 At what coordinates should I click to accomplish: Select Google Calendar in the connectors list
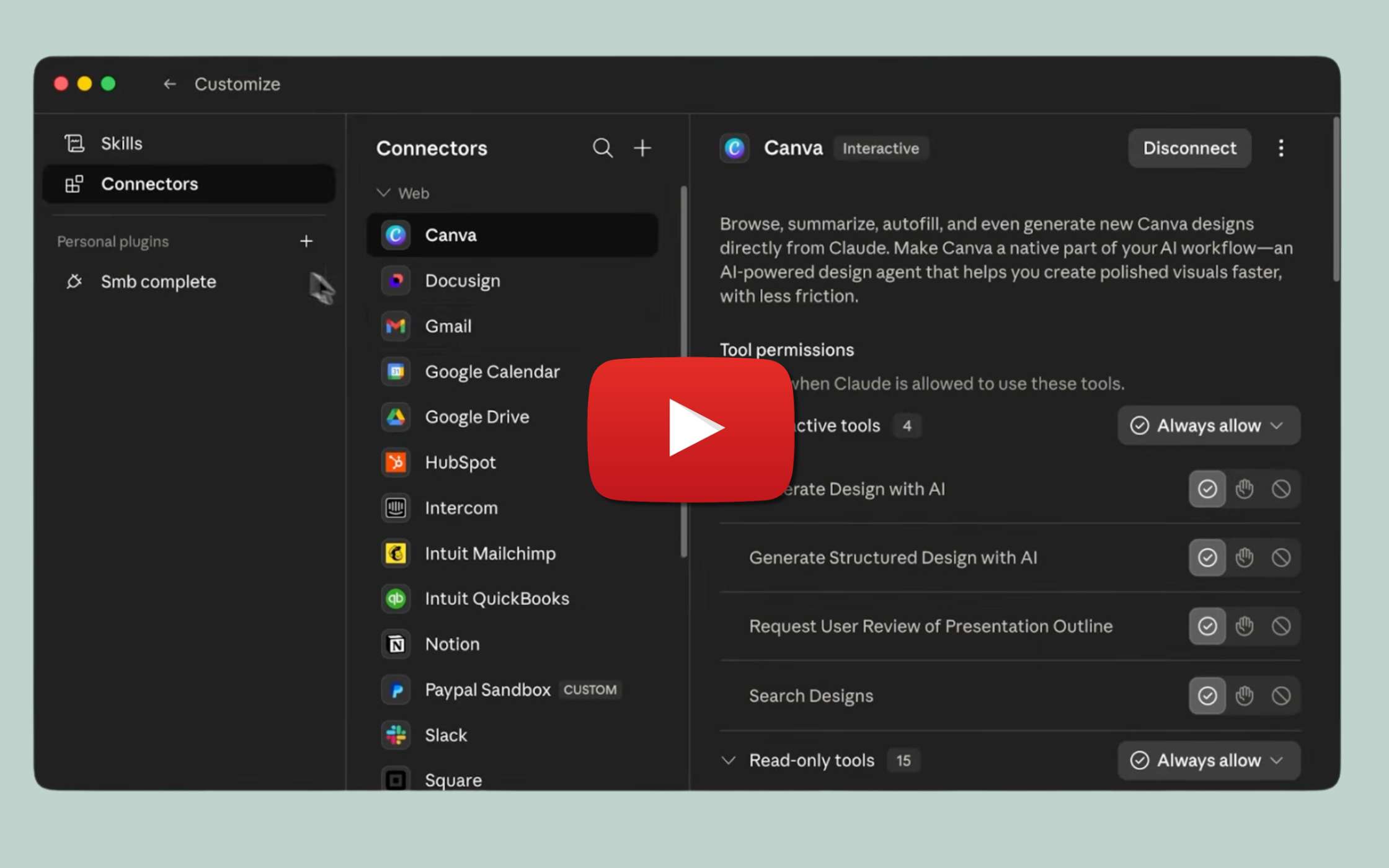512,371
